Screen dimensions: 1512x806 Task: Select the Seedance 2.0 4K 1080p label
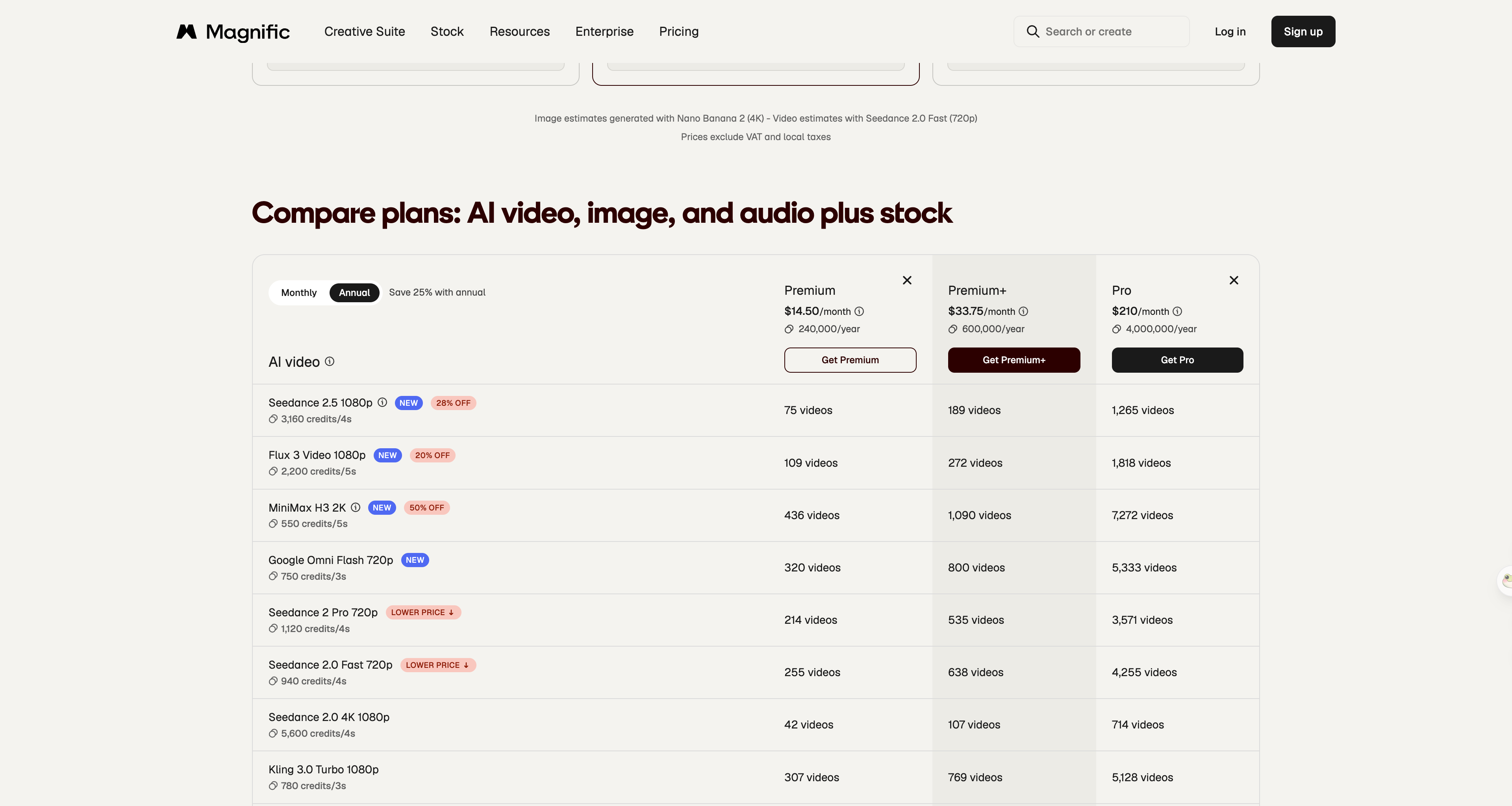pos(329,717)
